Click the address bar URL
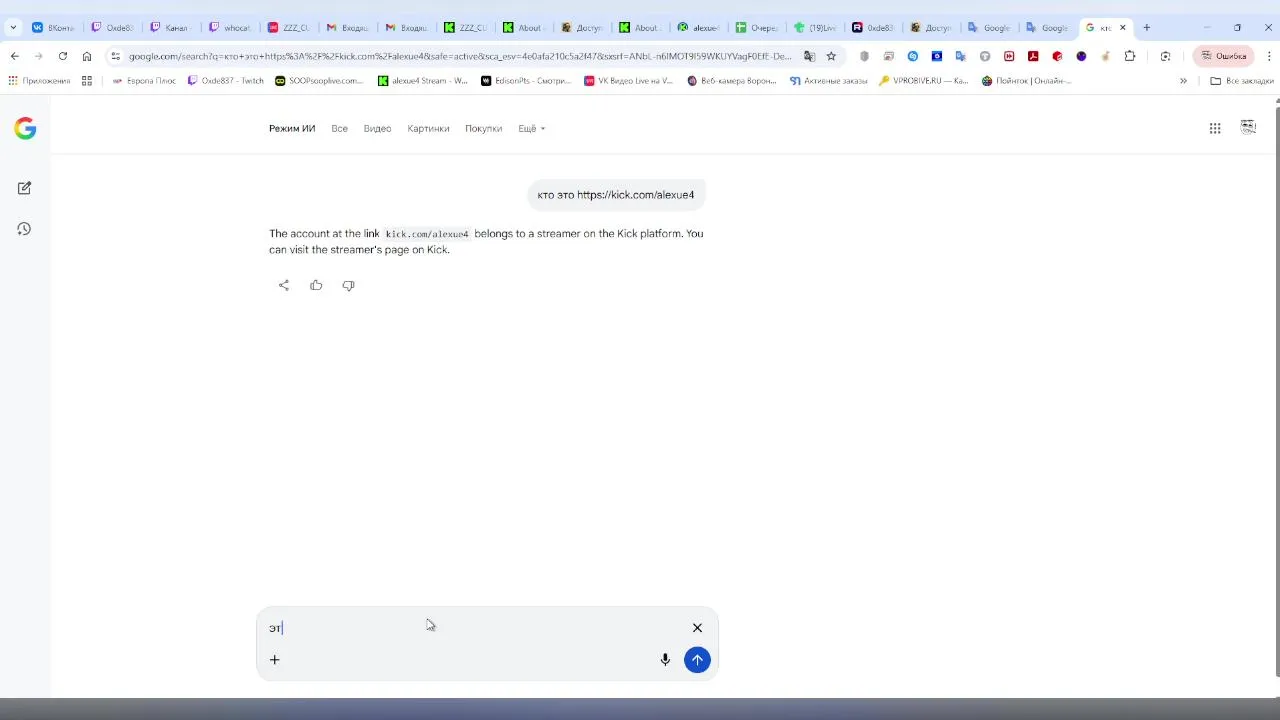Image resolution: width=1280 pixels, height=720 pixels. 460,56
